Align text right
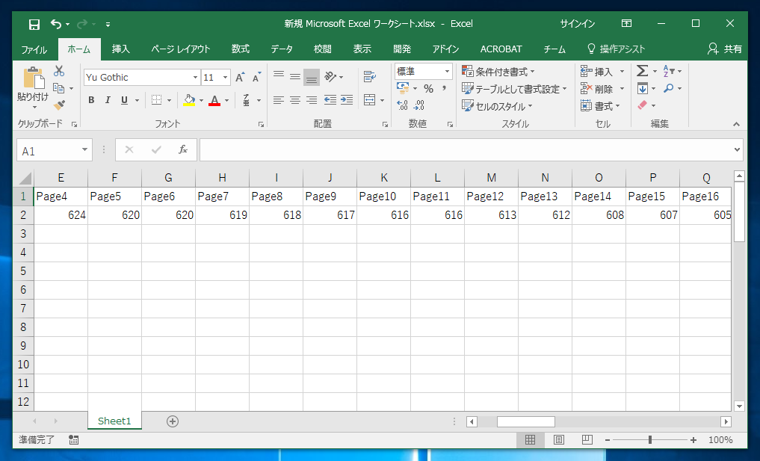 coord(311,100)
